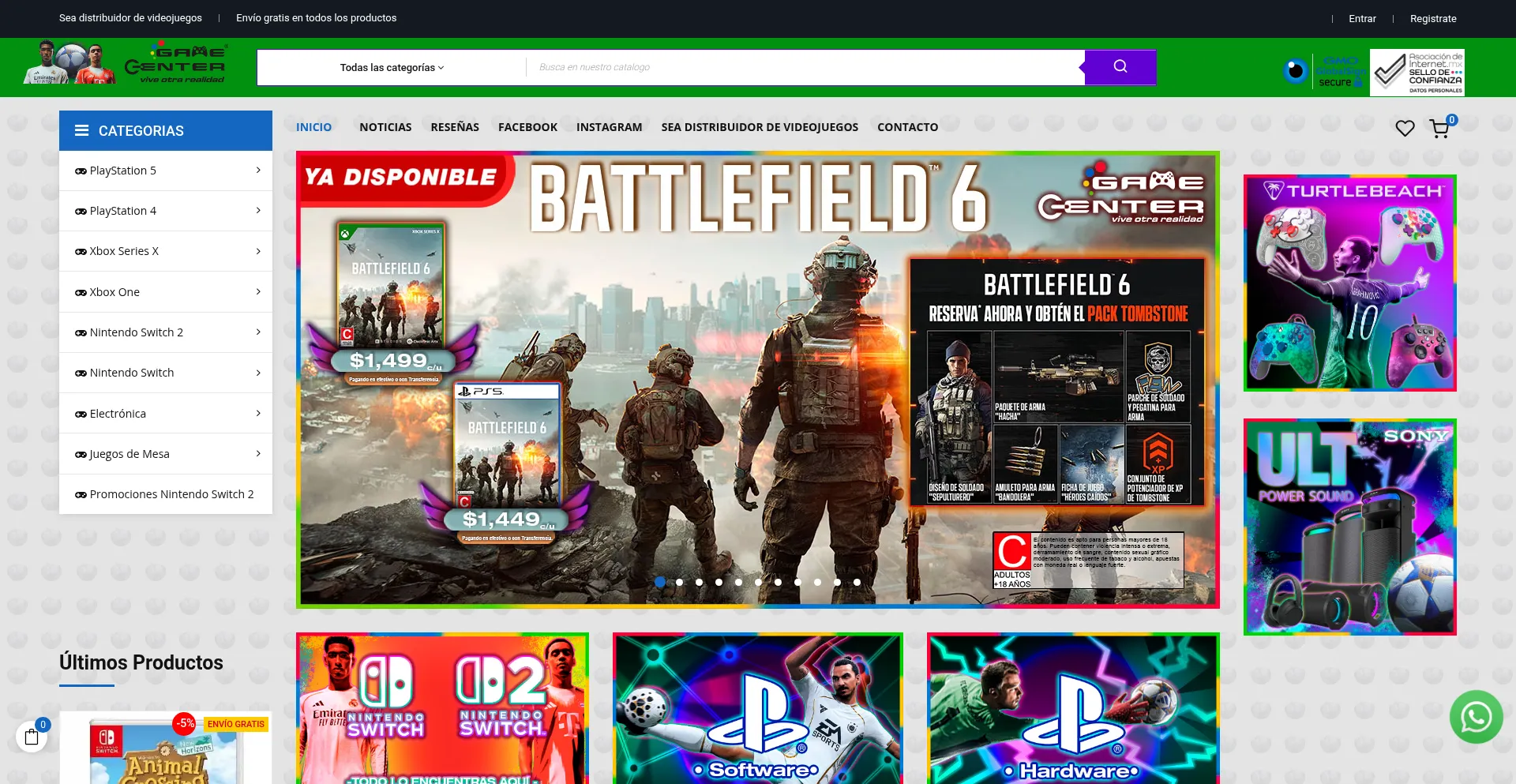Click the catalog search input field
This screenshot has width=1516, height=784.
805,68
